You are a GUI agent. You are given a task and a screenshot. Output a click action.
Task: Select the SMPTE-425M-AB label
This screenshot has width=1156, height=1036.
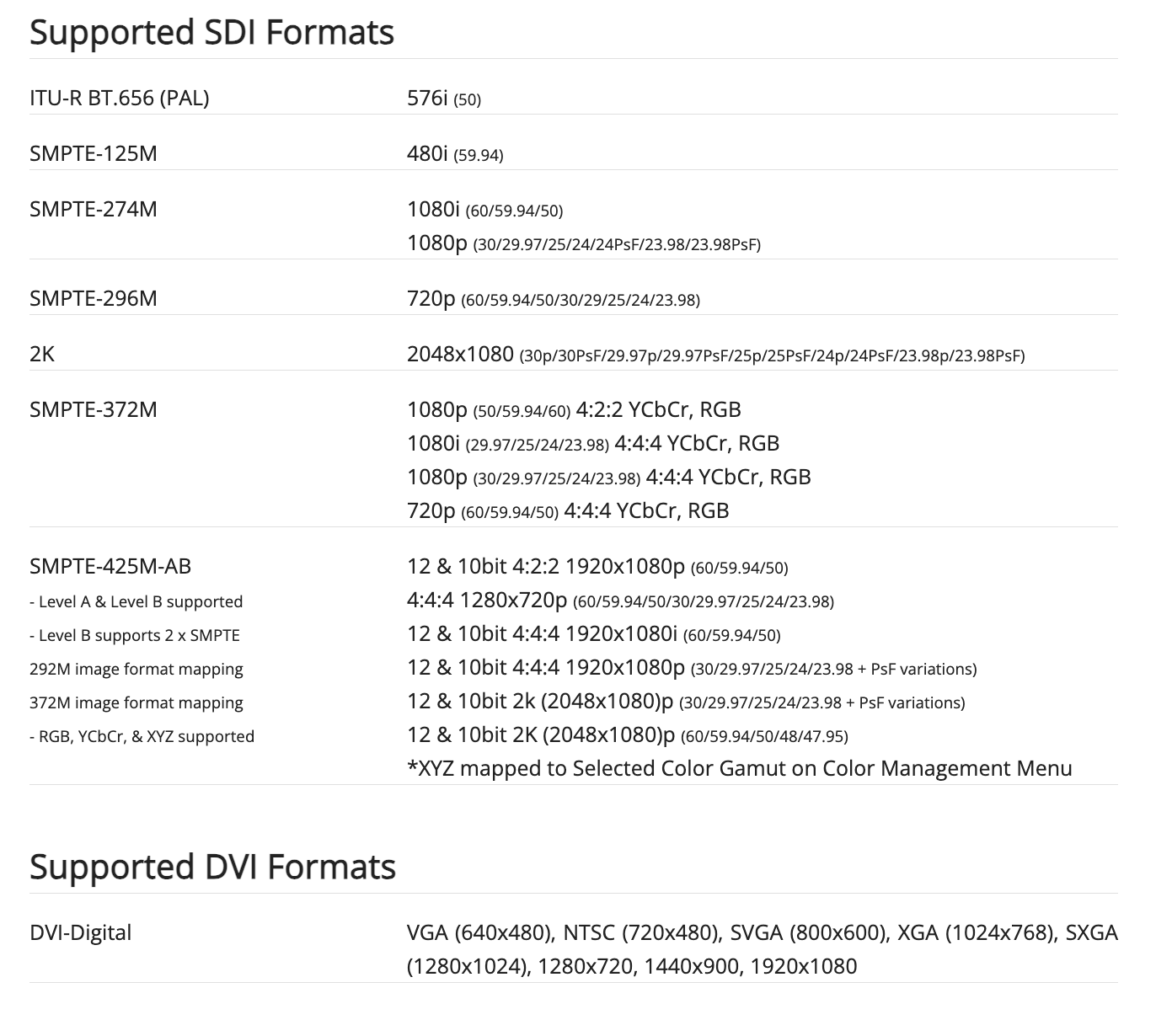click(110, 566)
